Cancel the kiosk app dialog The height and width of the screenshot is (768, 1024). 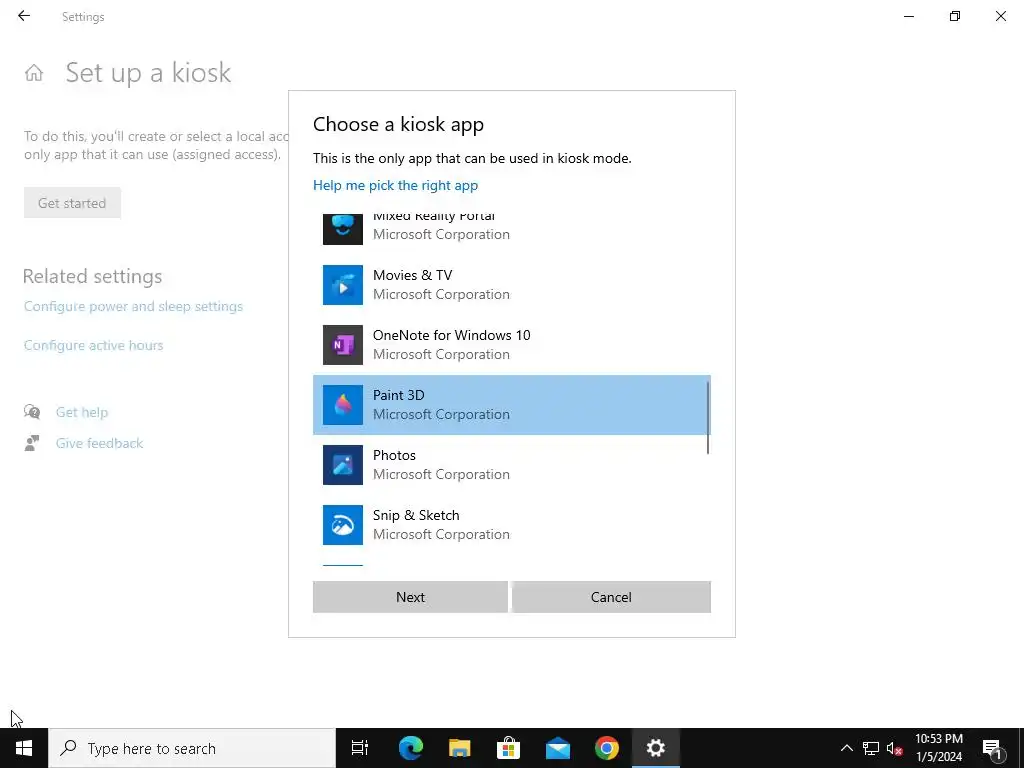(x=611, y=597)
